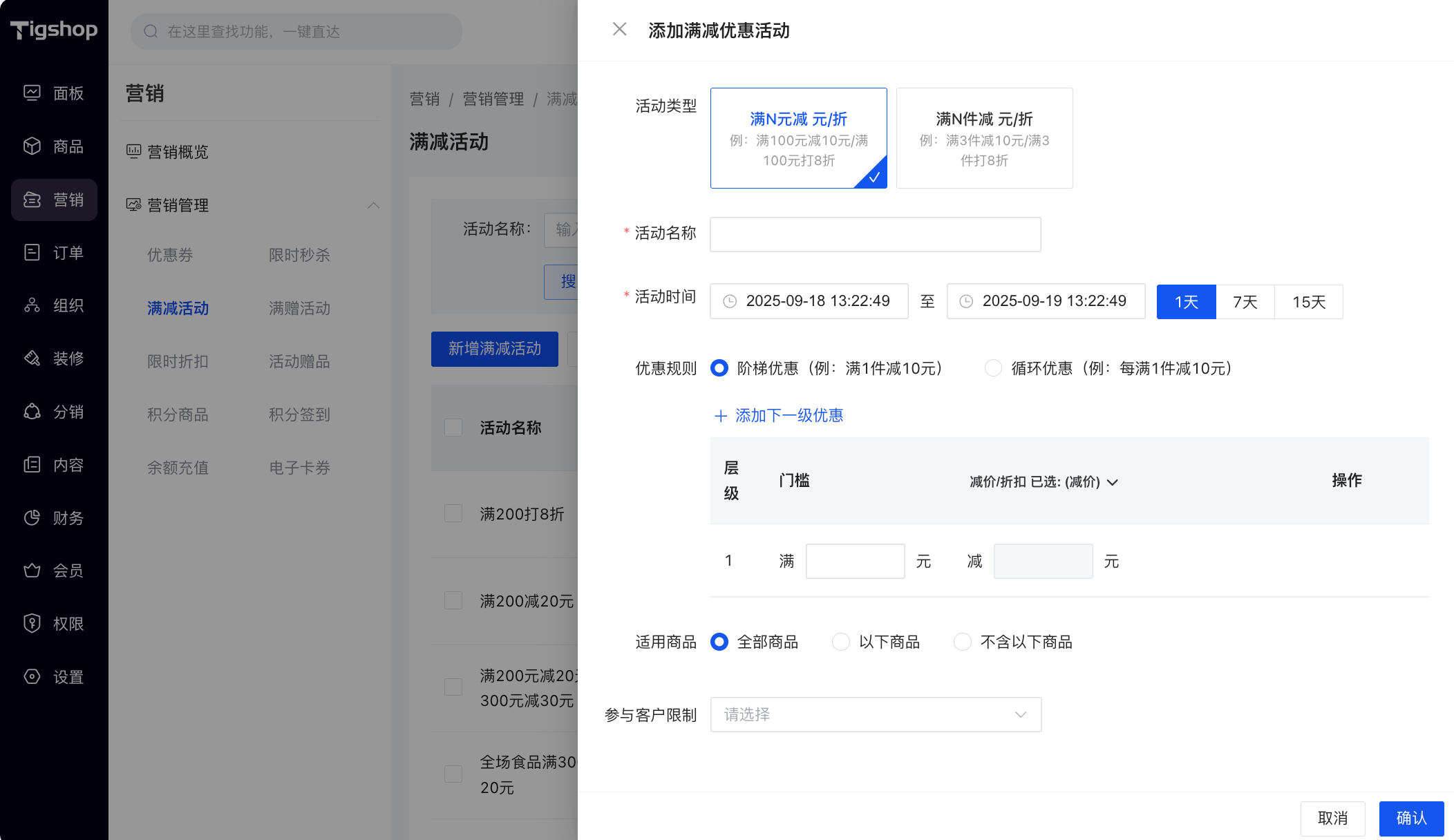Screen dimensions: 1454x840
Task: Open the 参与客户限制 dropdown
Action: click(875, 714)
